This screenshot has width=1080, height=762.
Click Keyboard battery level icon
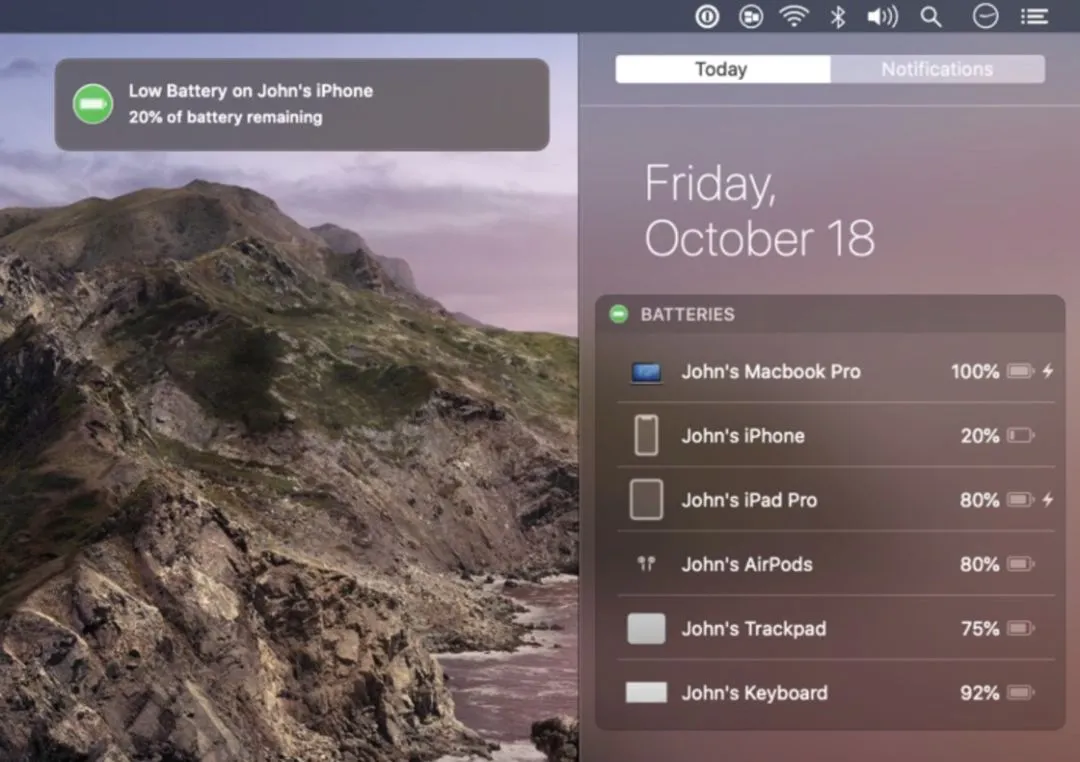1020,692
